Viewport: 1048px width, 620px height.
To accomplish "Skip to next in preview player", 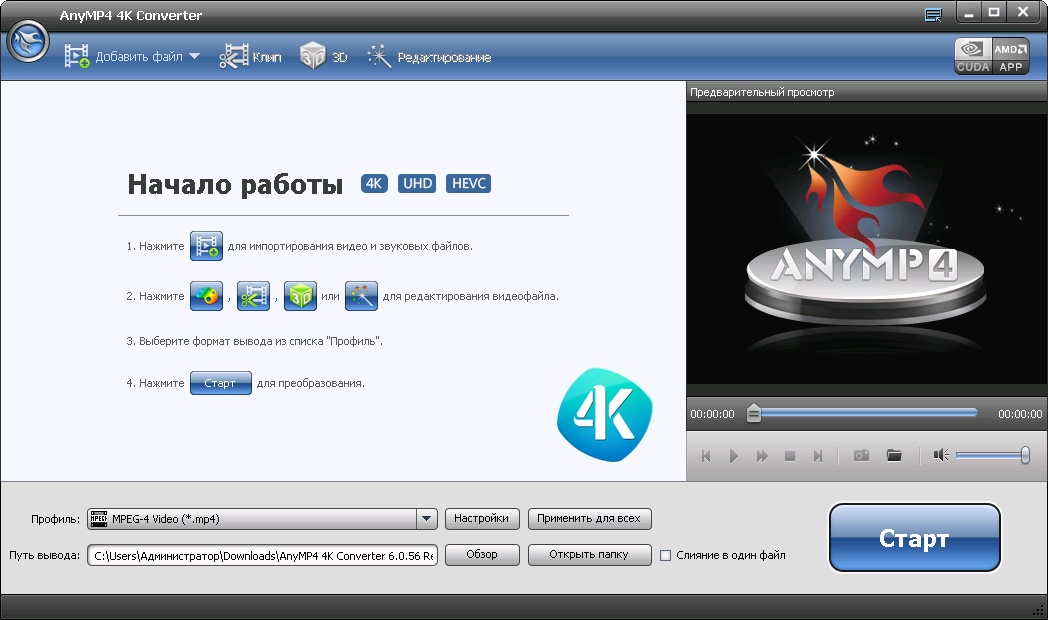I will (817, 456).
